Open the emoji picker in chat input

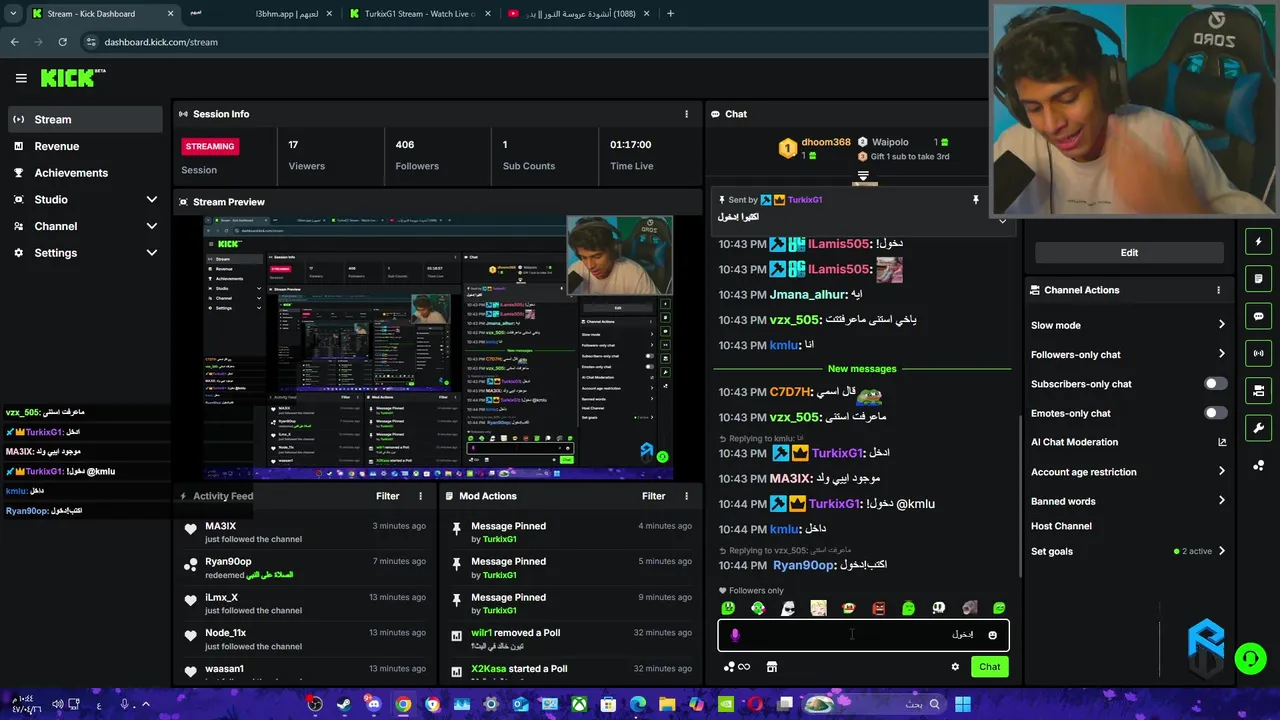[x=992, y=635]
